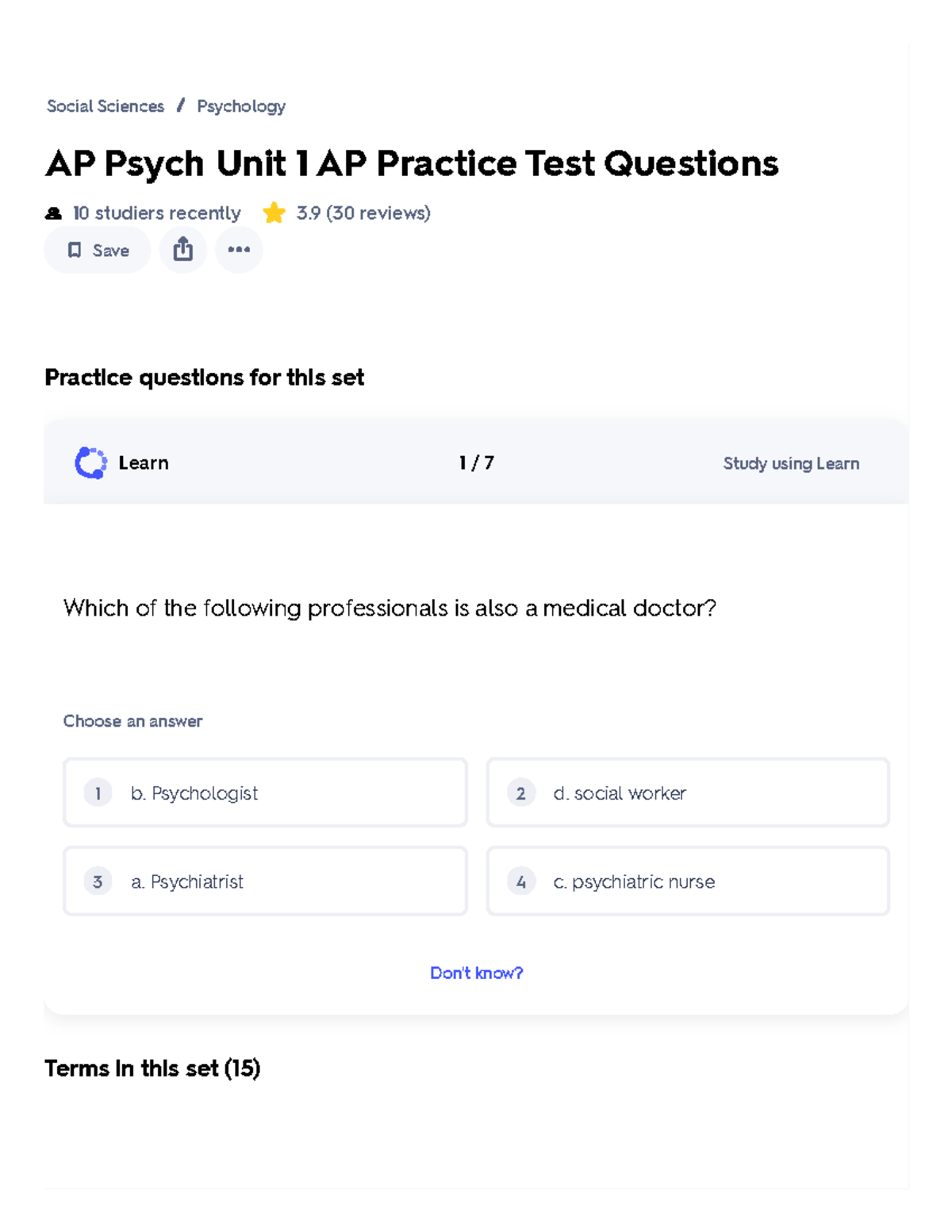Click the reviews count text
Image resolution: width=952 pixels, height=1232 pixels.
(x=363, y=212)
